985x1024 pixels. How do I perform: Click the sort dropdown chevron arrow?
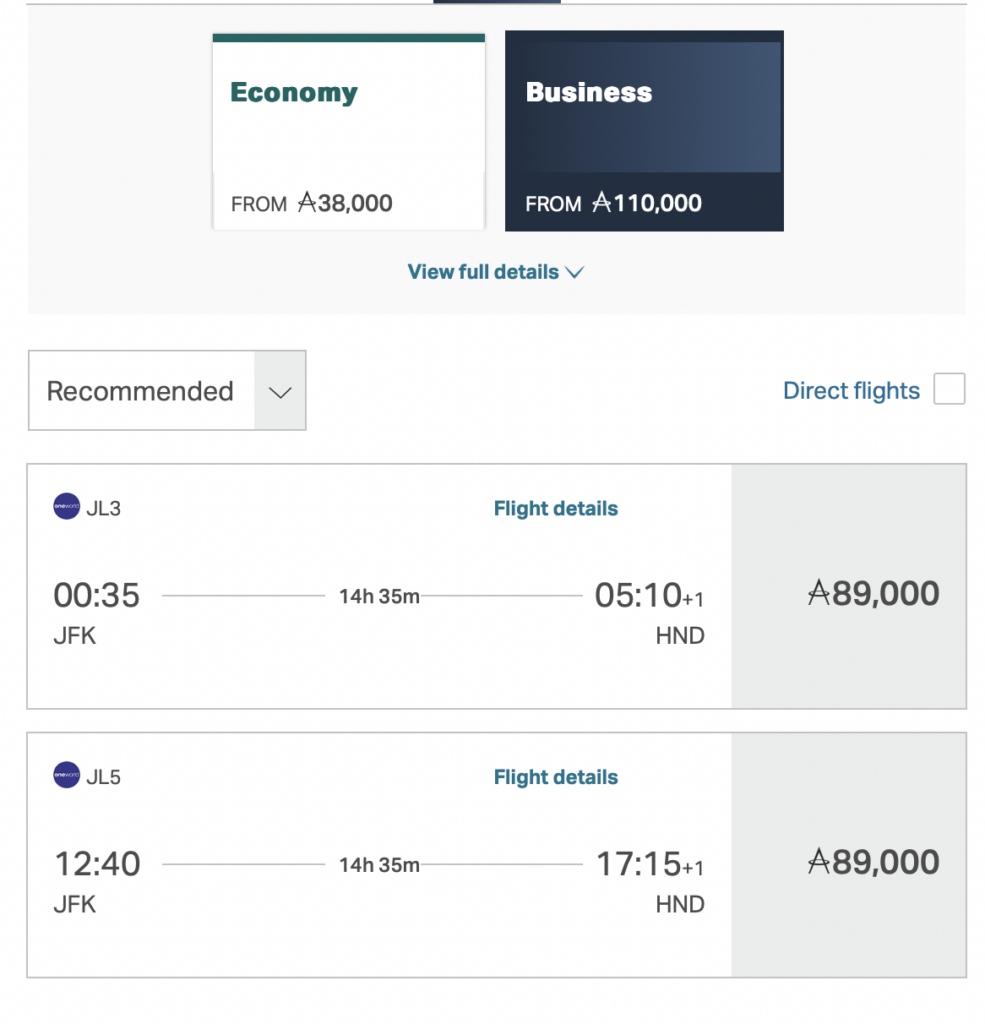click(280, 391)
